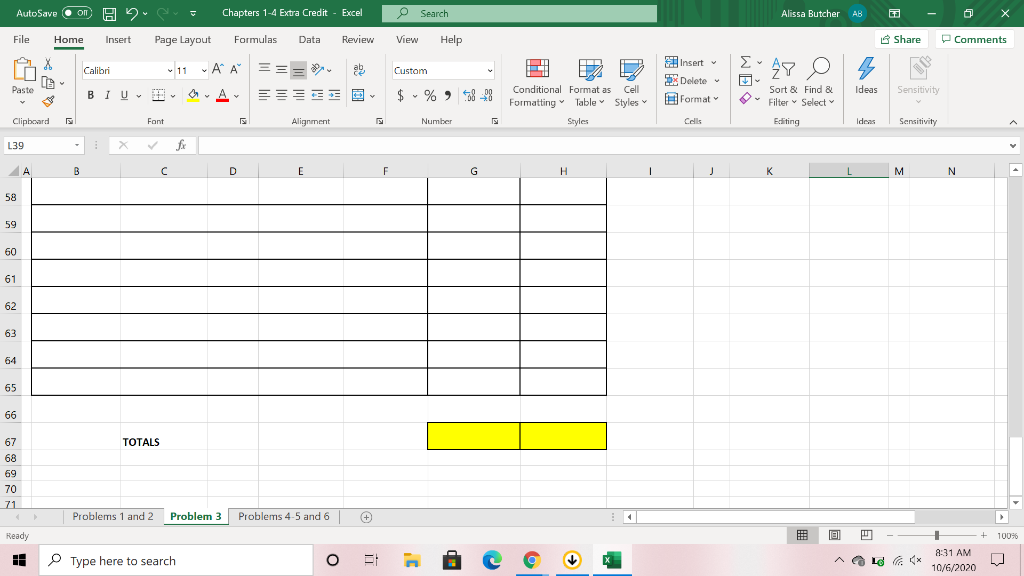
Task: Open the Data ribbon tab
Action: click(310, 39)
